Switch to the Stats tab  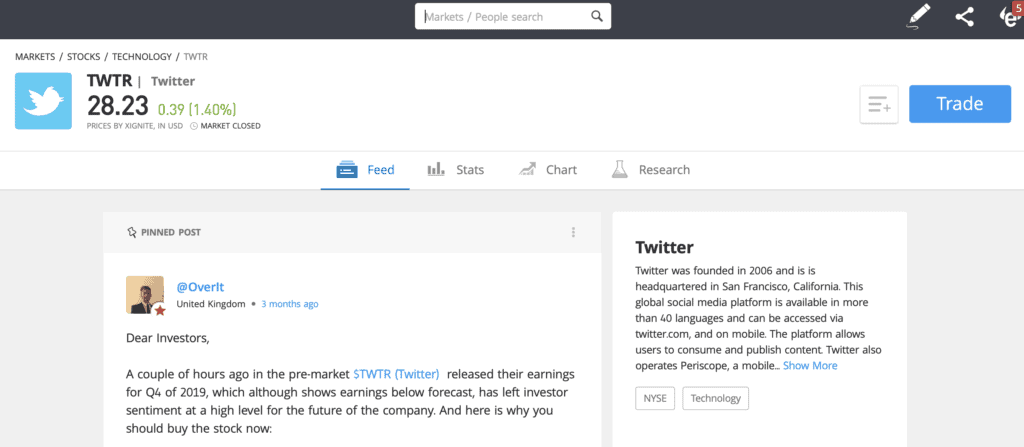tap(456, 170)
